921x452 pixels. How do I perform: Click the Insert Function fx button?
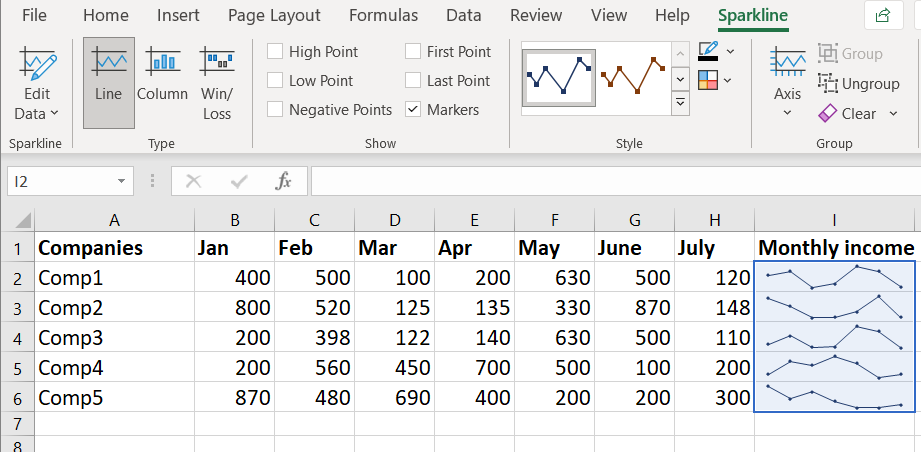[284, 181]
